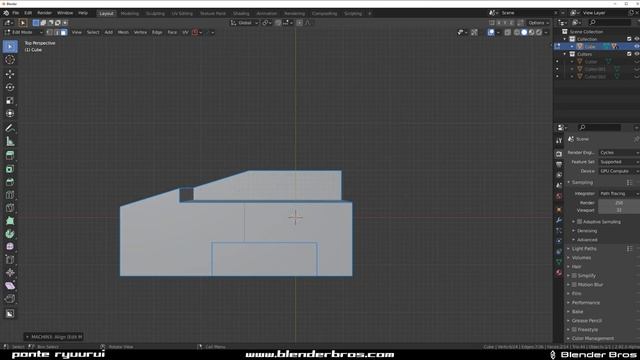Select the Inset Faces tool
Image resolution: width=640 pixels, height=360 pixels.
pos(10,169)
